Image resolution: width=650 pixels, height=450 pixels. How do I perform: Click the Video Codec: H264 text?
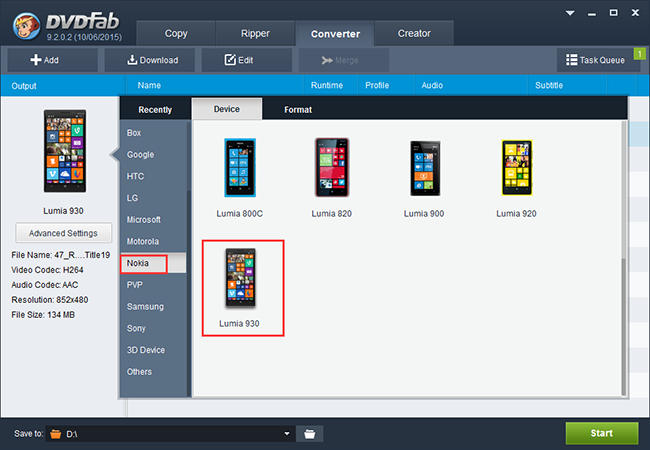[47, 270]
